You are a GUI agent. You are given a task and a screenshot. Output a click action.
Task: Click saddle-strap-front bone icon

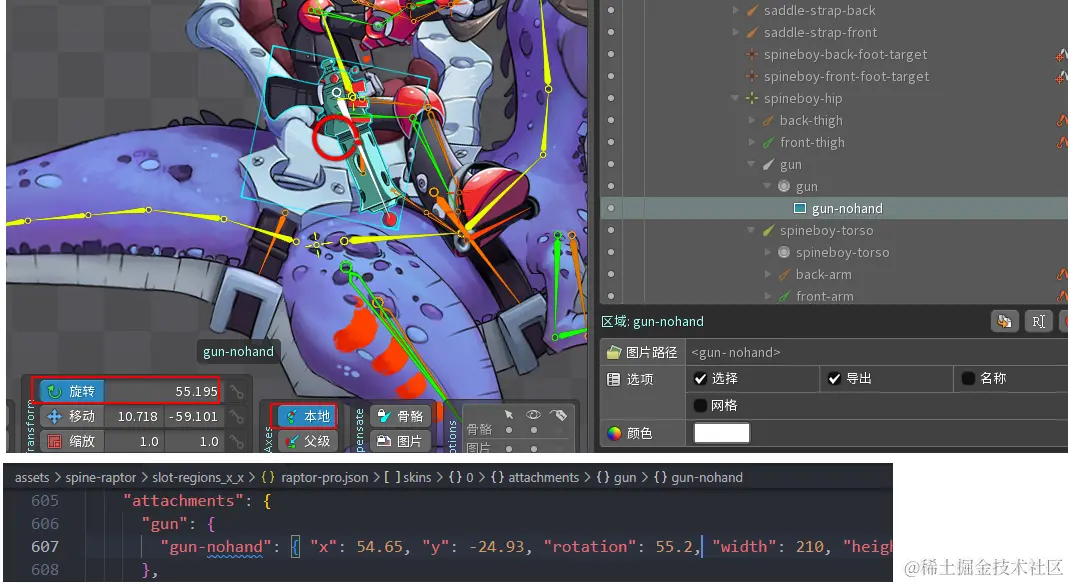tap(752, 32)
